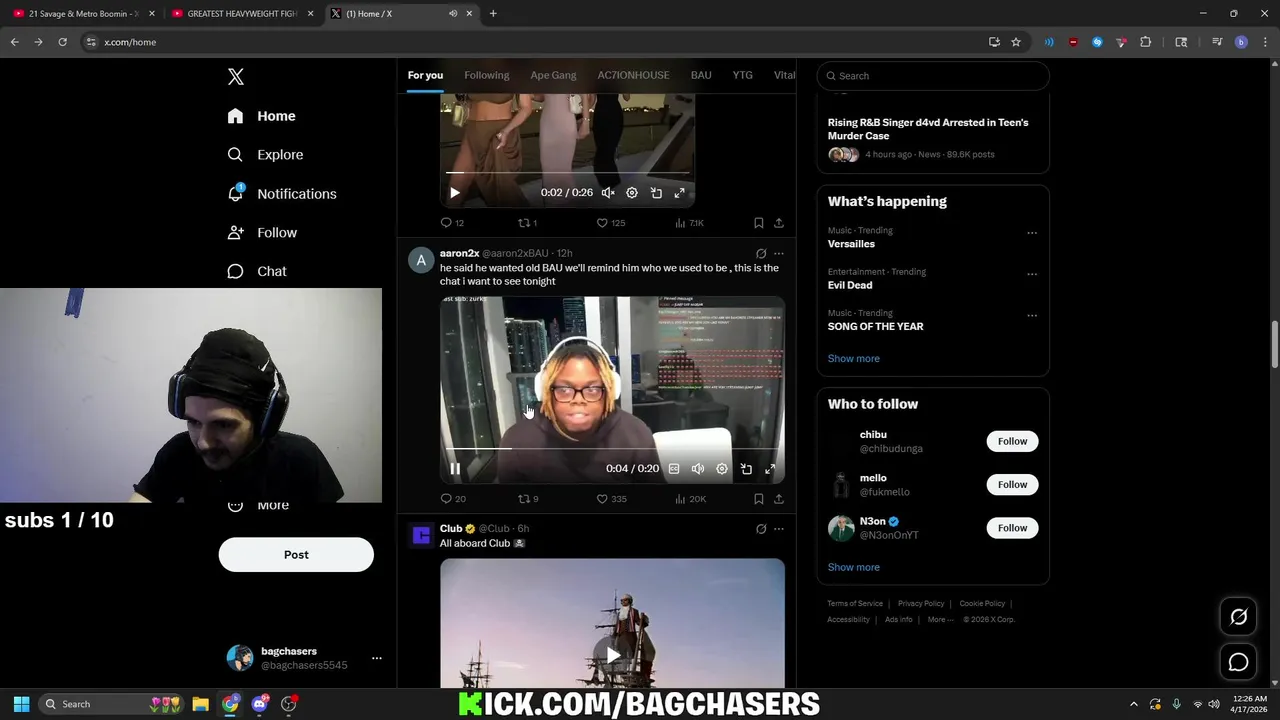Screen dimensions: 1280x720
Task: Bookmark page with Chrome star icon
Action: (x=1016, y=42)
